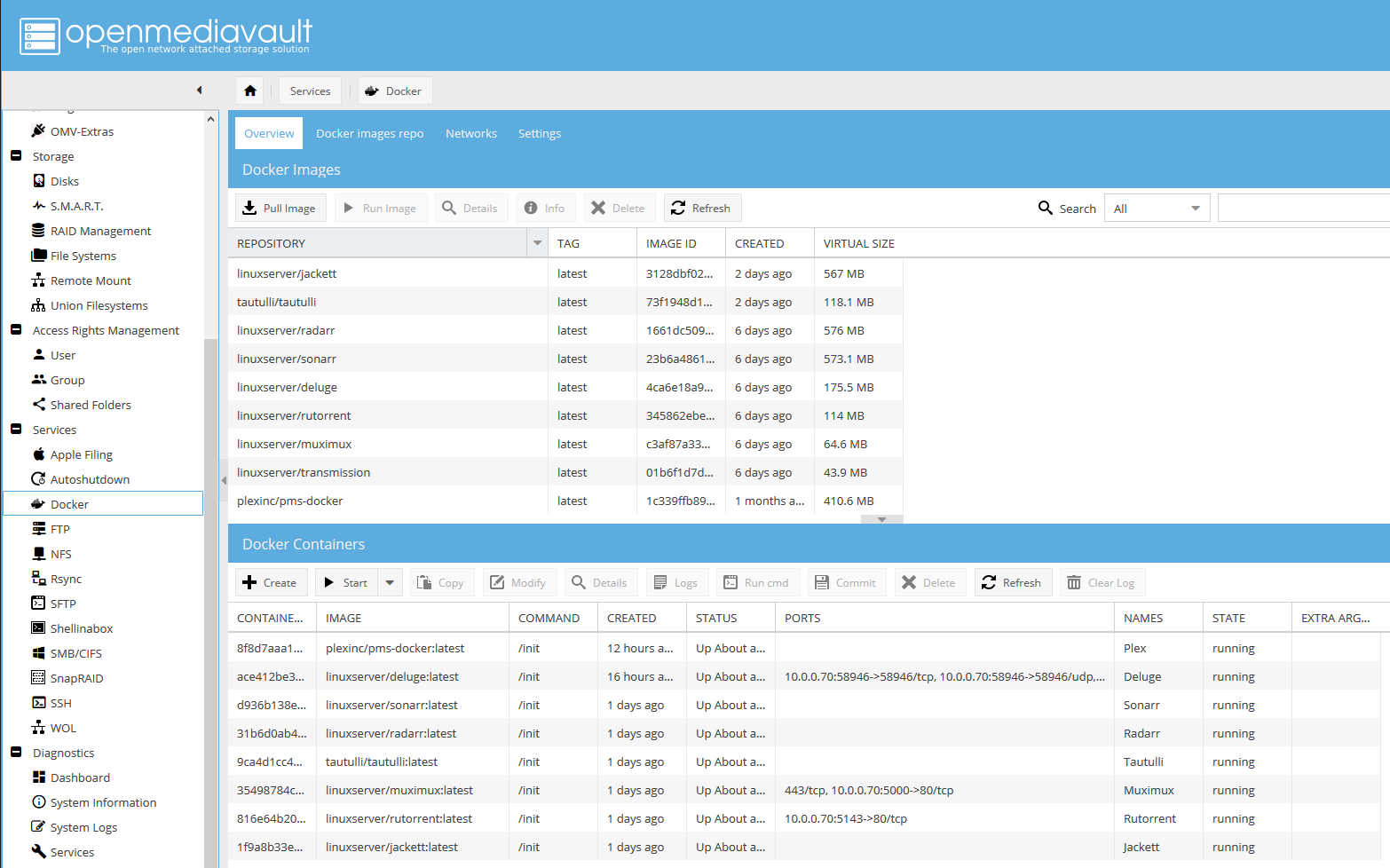Click the images search input field
1390x868 pixels.
point(1303,209)
